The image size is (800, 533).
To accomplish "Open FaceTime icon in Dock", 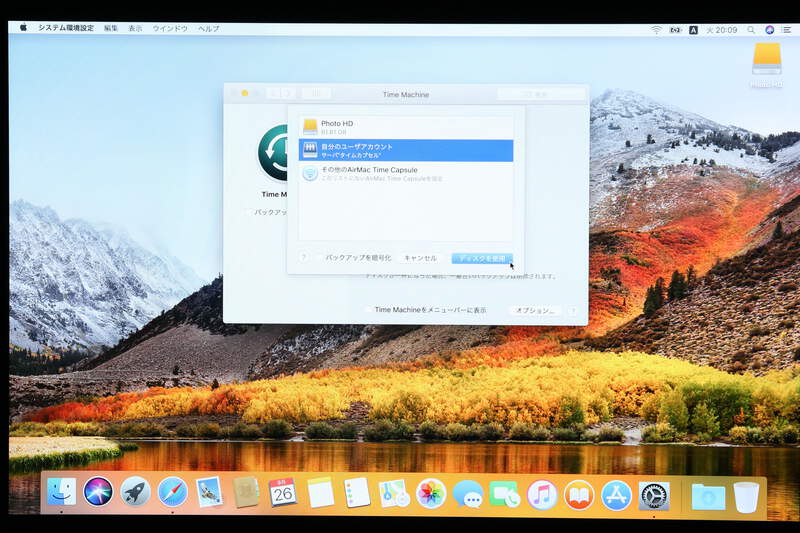I will 505,495.
